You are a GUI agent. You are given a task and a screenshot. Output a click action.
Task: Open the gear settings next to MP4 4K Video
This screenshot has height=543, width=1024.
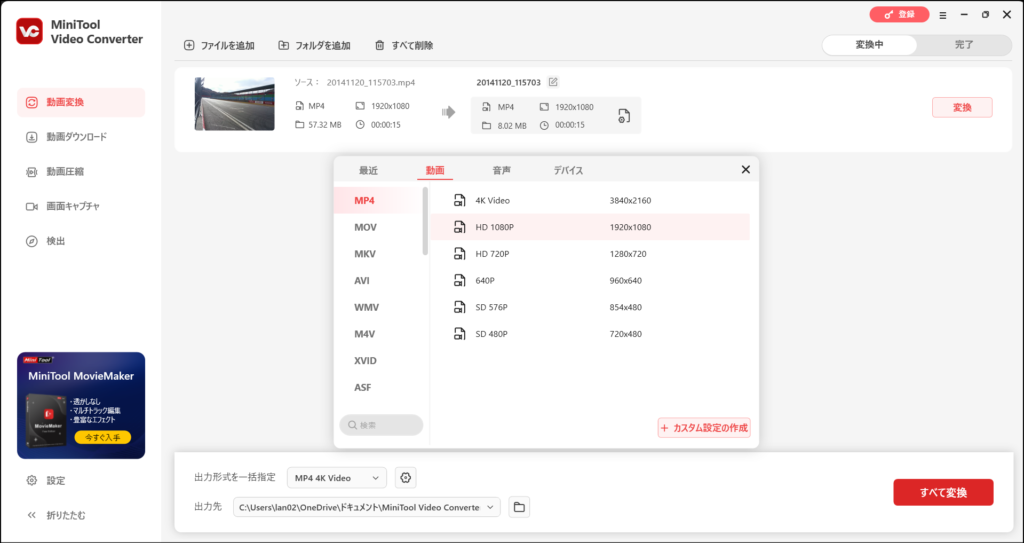[406, 478]
